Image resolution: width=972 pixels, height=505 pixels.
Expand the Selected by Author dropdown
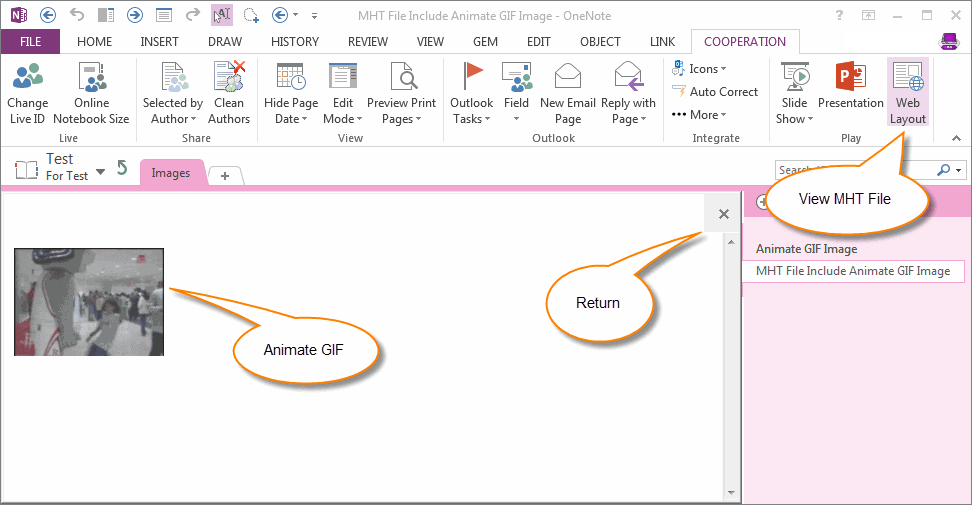(x=172, y=111)
